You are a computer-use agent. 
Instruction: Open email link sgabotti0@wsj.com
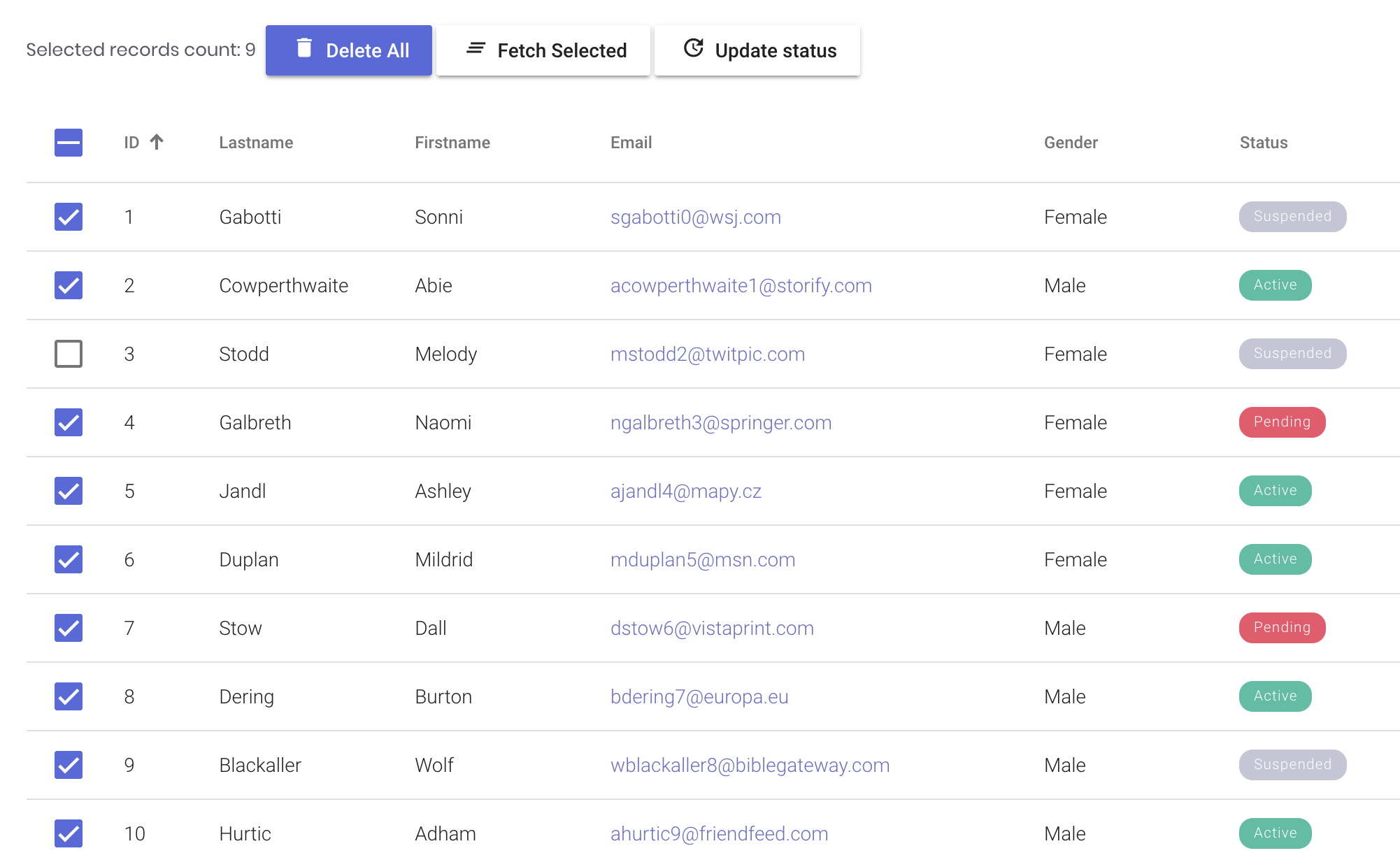(x=695, y=217)
